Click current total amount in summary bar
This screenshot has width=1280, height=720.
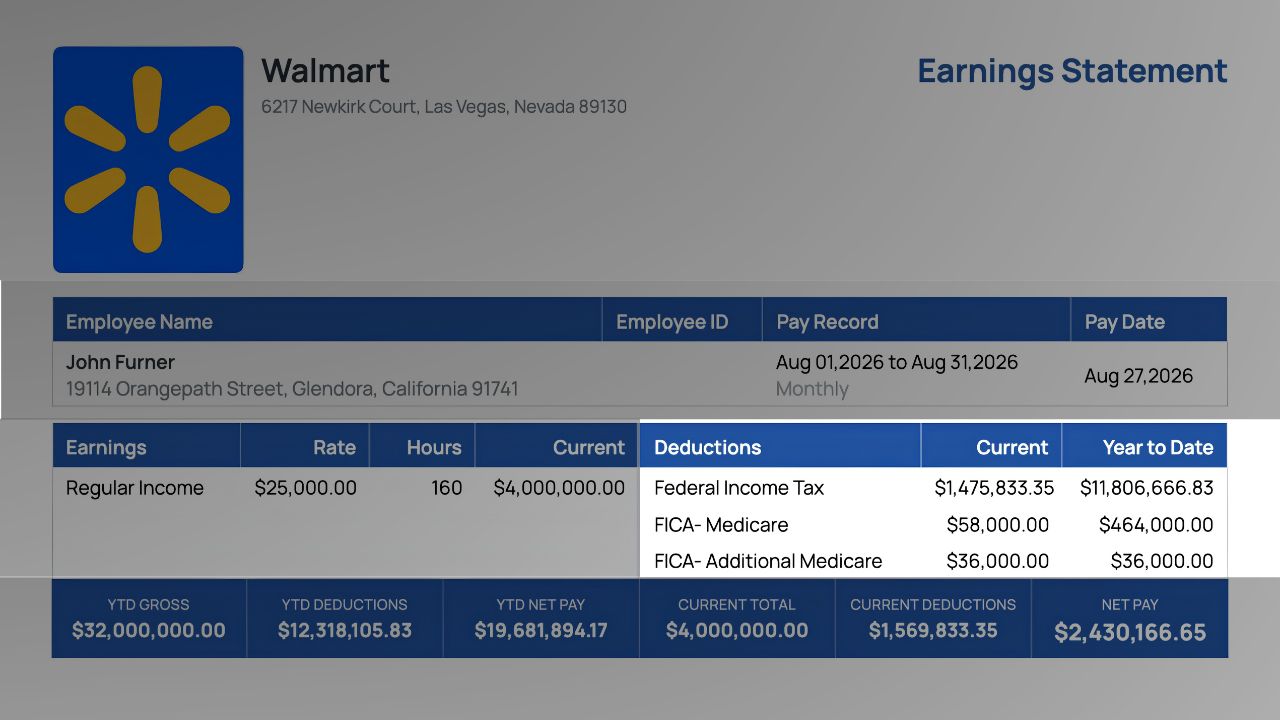coord(737,630)
